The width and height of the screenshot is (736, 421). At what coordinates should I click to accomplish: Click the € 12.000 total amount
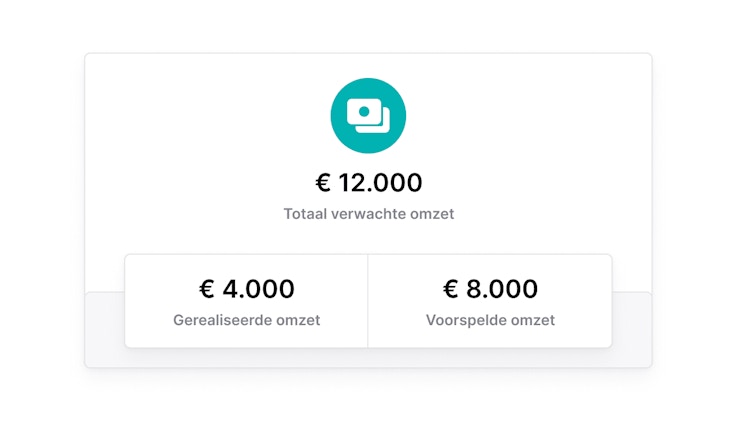[x=368, y=183]
